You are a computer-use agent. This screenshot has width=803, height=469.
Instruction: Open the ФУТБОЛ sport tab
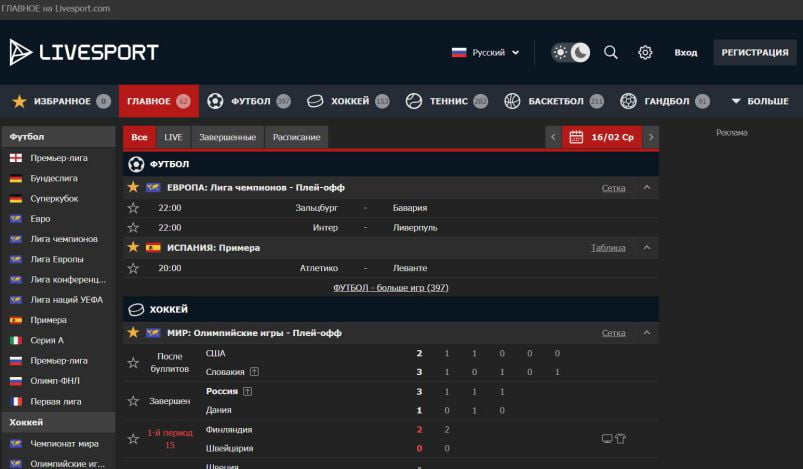click(x=249, y=101)
